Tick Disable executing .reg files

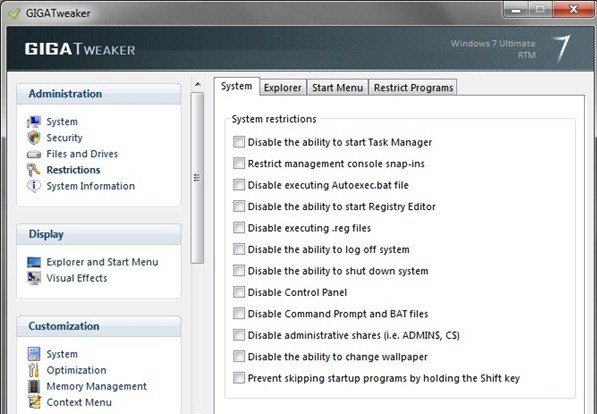tap(239, 228)
